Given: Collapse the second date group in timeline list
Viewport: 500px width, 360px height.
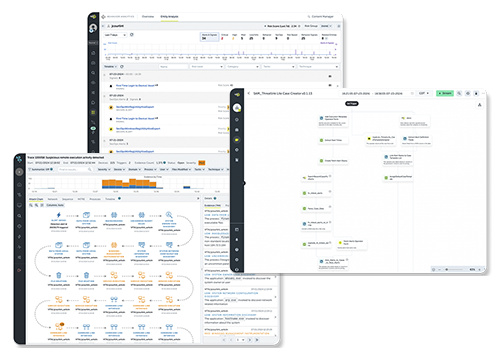Looking at the screenshot, I should click(x=104, y=96).
